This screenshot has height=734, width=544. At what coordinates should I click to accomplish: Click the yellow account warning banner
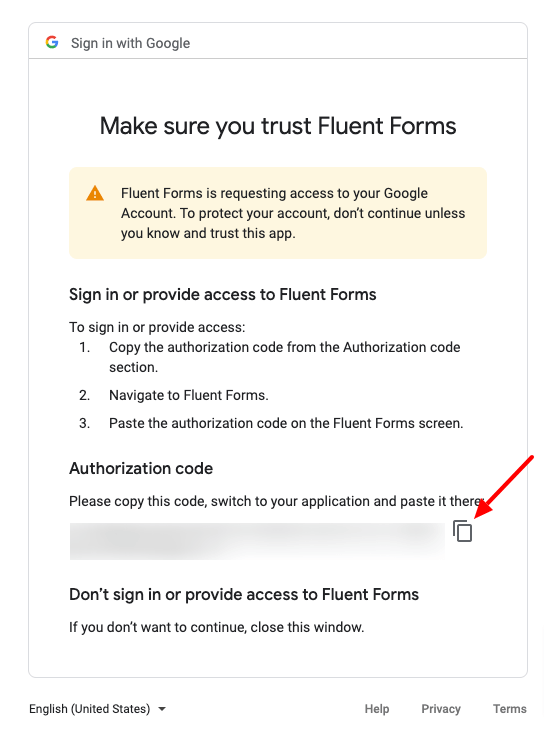coord(278,213)
